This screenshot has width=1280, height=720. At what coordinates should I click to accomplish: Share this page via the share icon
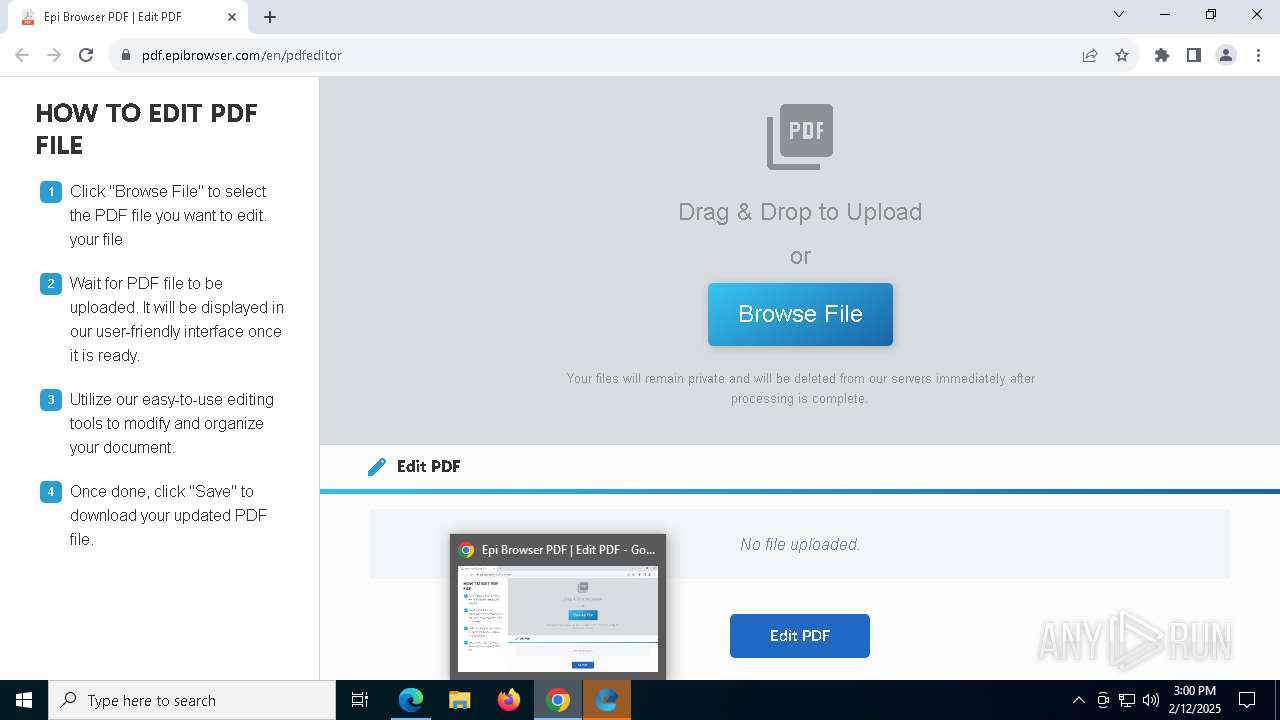(x=1090, y=55)
